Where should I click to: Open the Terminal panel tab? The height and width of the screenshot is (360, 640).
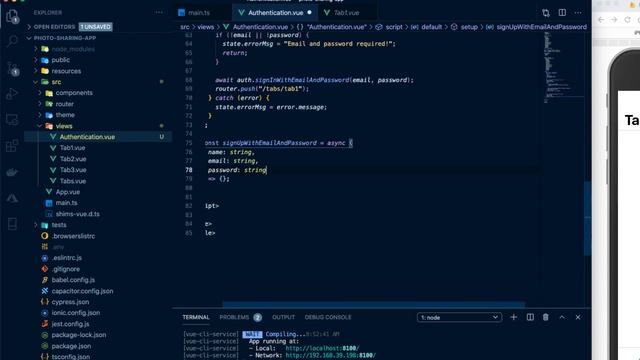[x=196, y=317]
